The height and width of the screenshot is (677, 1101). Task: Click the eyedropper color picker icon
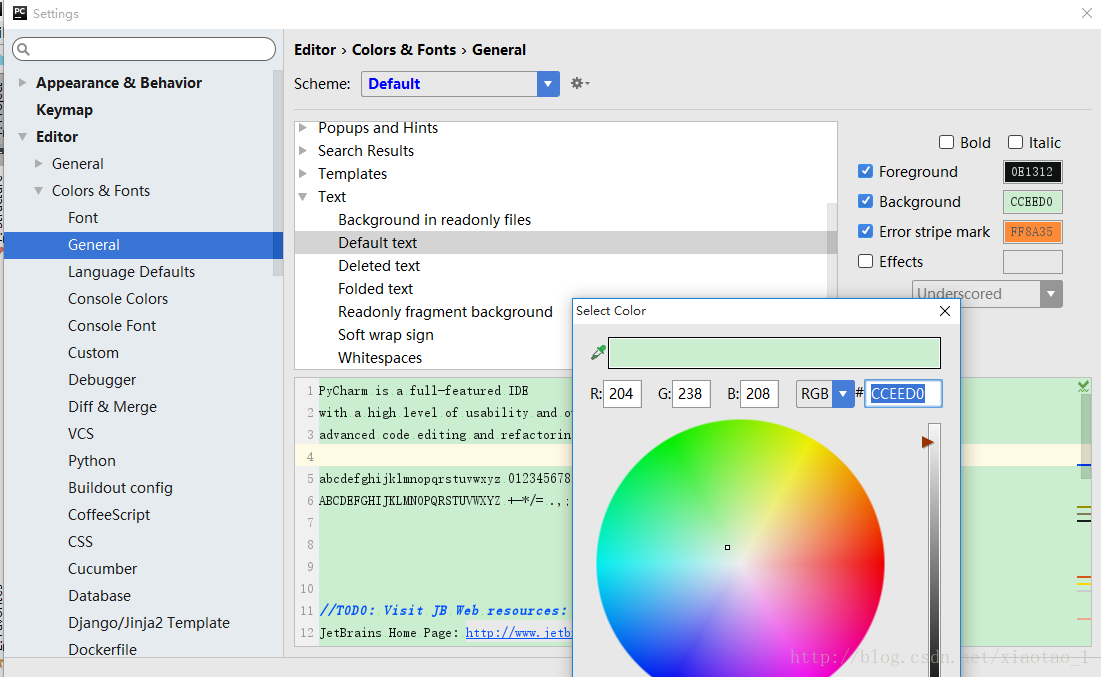(599, 352)
